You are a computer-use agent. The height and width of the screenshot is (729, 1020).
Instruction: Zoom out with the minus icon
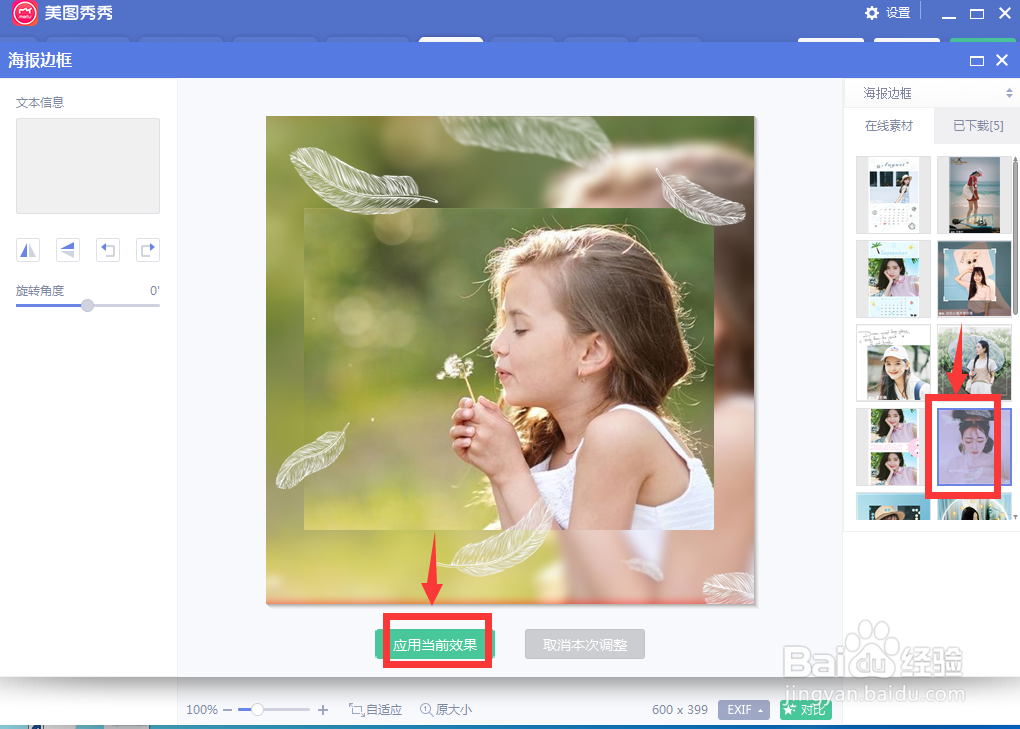point(227,710)
